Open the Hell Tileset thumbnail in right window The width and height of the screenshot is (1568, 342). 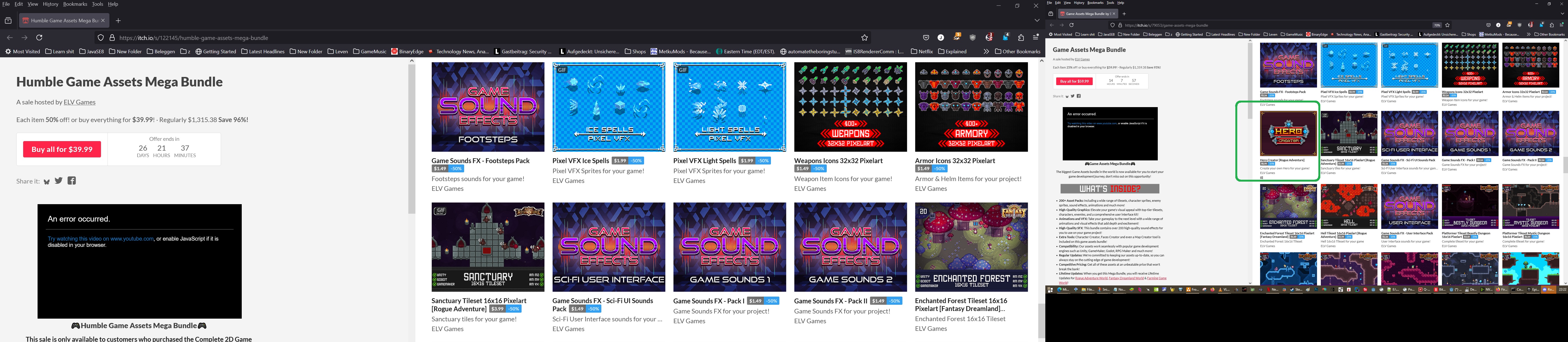click(x=1349, y=207)
